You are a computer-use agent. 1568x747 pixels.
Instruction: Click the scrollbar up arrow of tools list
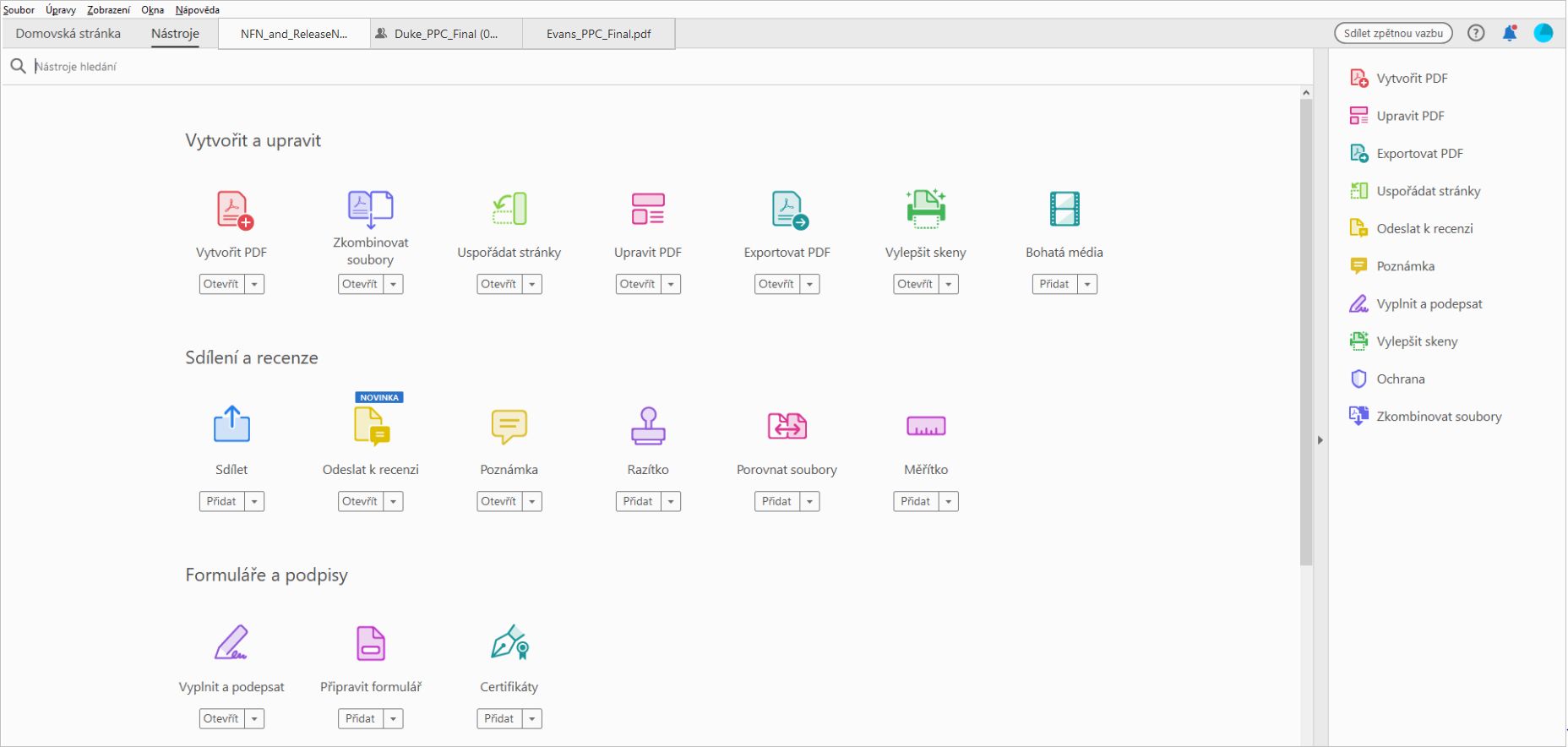pyautogui.click(x=1306, y=93)
